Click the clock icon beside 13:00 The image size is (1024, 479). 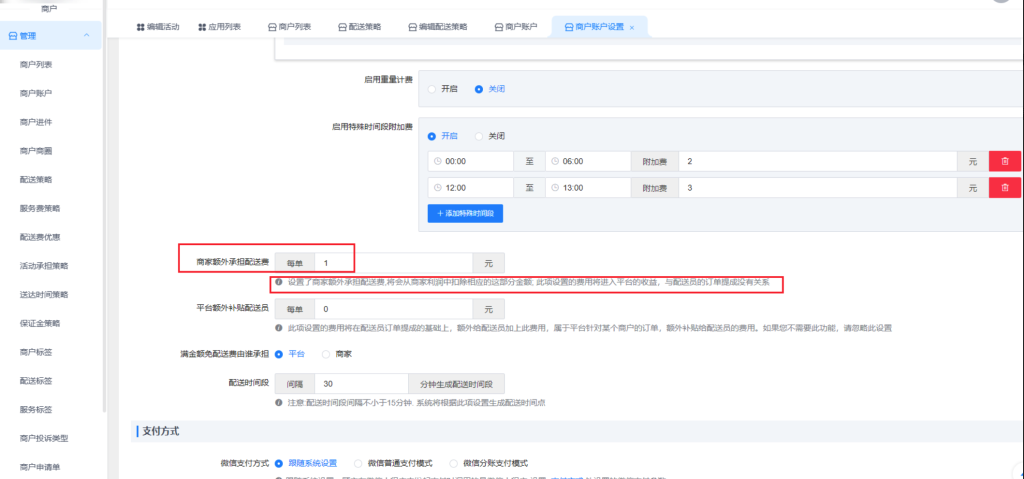click(554, 187)
